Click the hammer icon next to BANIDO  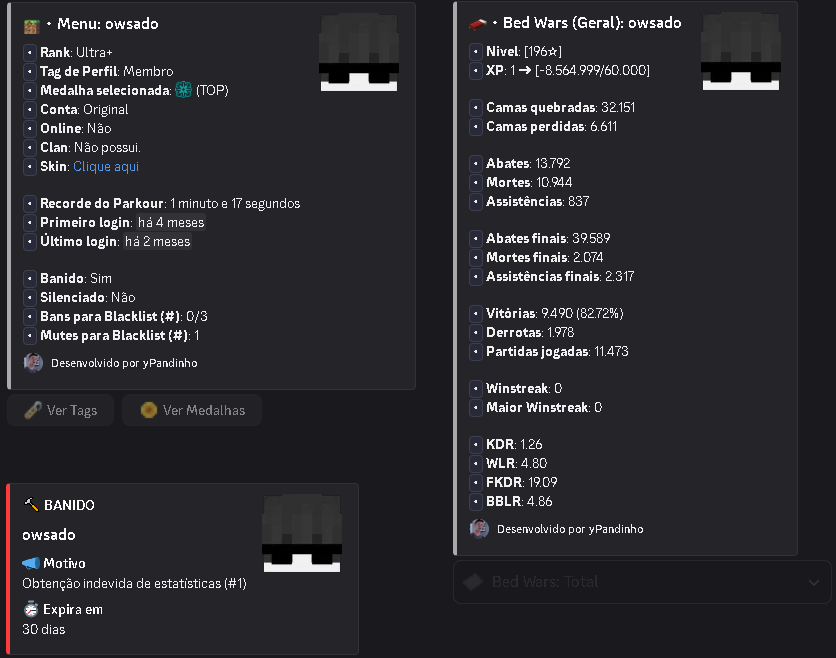[31, 504]
